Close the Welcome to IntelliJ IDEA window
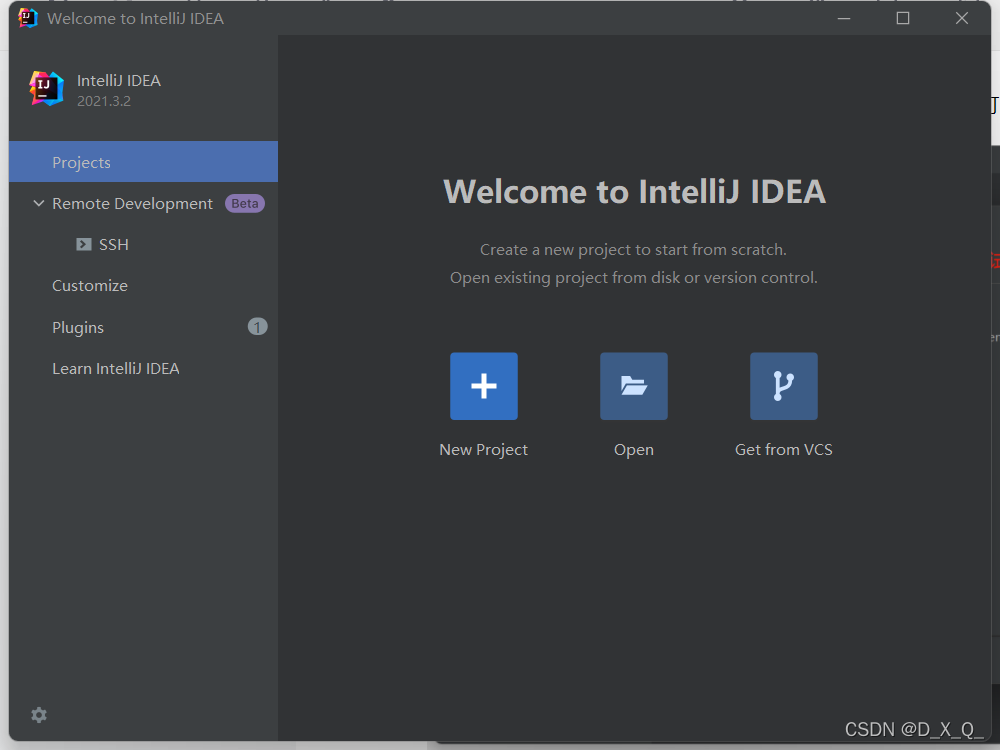Image resolution: width=1000 pixels, height=750 pixels. [962, 18]
